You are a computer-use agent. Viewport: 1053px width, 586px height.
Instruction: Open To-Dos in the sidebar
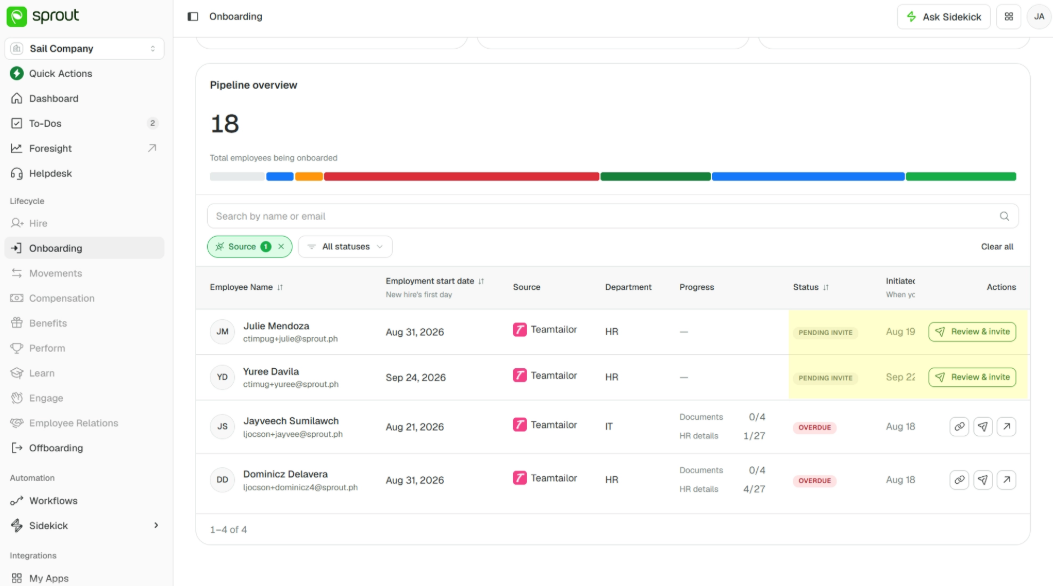(45, 124)
